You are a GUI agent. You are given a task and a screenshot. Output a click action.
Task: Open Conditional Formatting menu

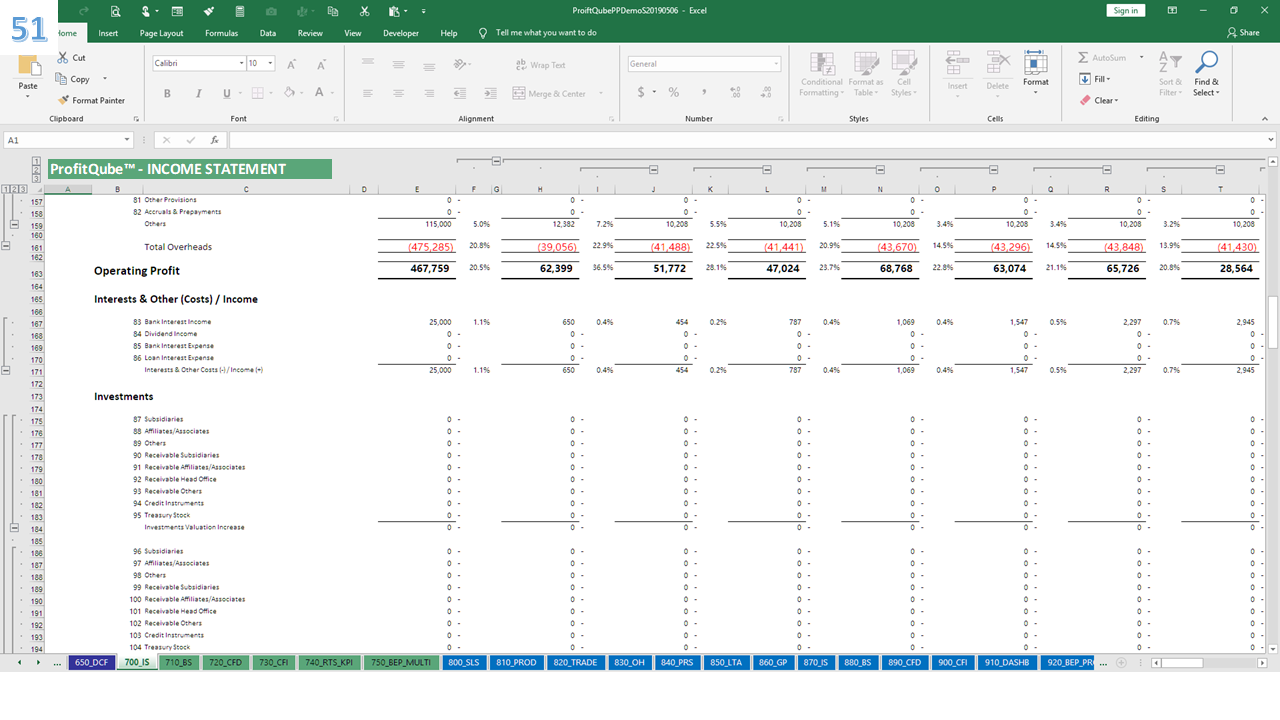[822, 75]
